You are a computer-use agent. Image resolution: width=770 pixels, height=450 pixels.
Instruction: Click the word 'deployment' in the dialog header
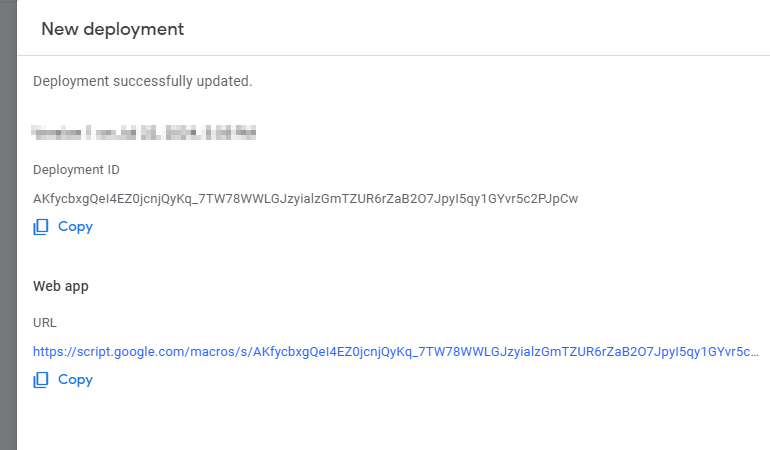click(x=134, y=29)
